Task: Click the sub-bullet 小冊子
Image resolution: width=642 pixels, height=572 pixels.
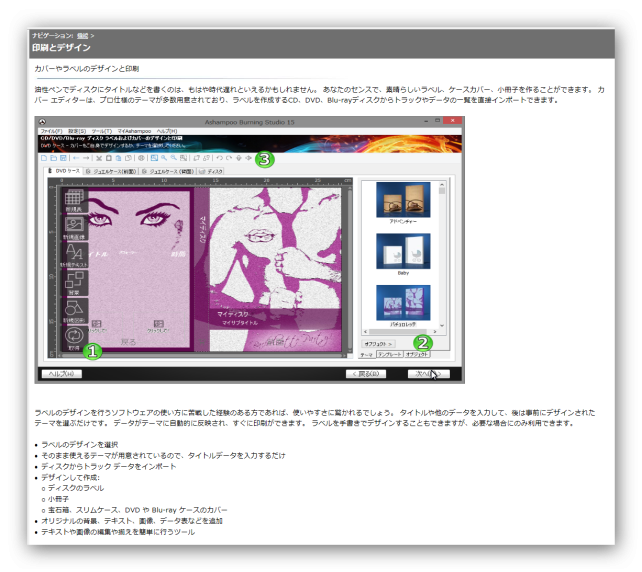Action: (59, 499)
